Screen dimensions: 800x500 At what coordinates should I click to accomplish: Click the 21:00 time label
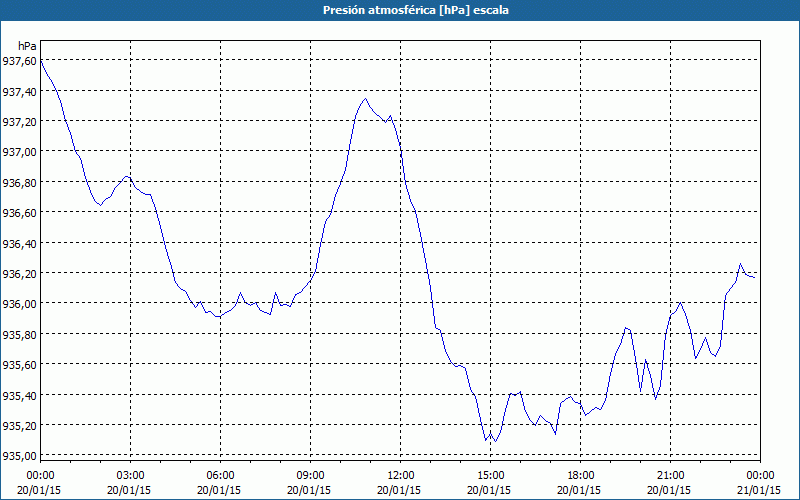pos(670,476)
